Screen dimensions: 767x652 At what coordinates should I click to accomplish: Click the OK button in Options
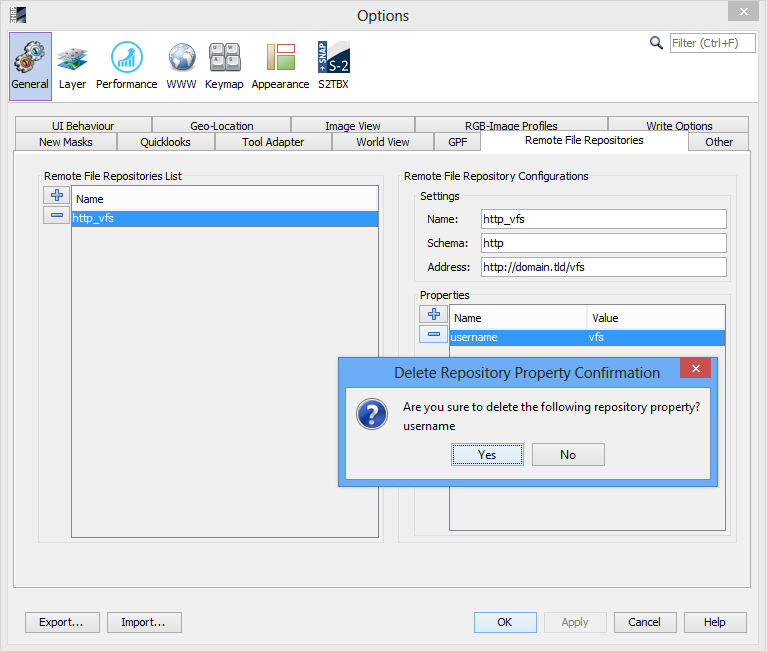(505, 622)
